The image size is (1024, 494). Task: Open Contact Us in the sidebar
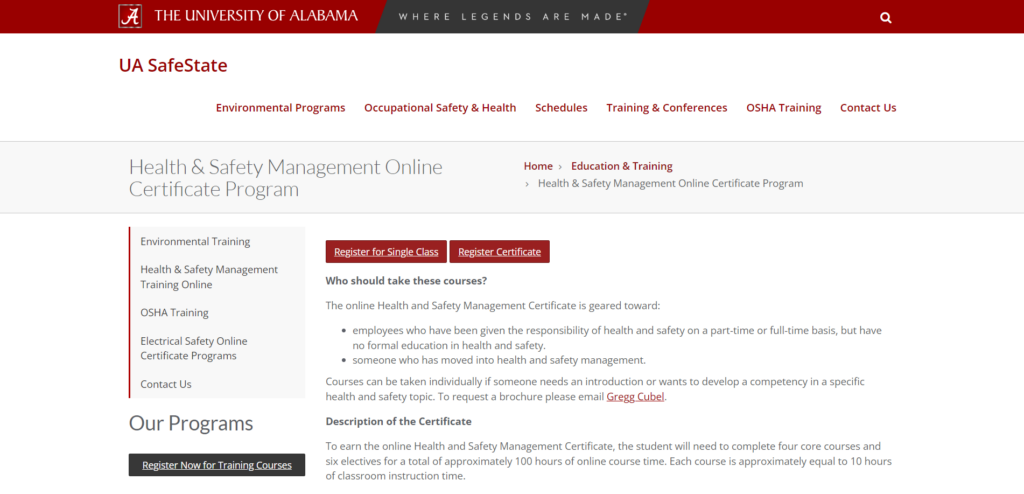[166, 384]
